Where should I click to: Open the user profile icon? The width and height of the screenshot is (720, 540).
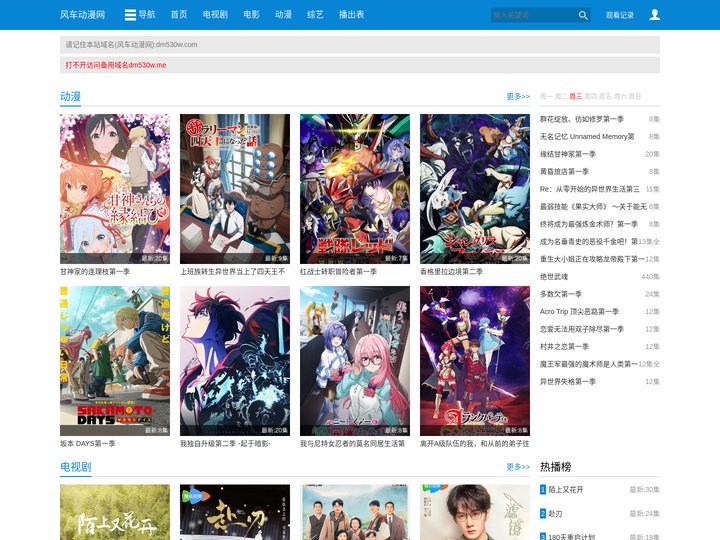coord(654,15)
